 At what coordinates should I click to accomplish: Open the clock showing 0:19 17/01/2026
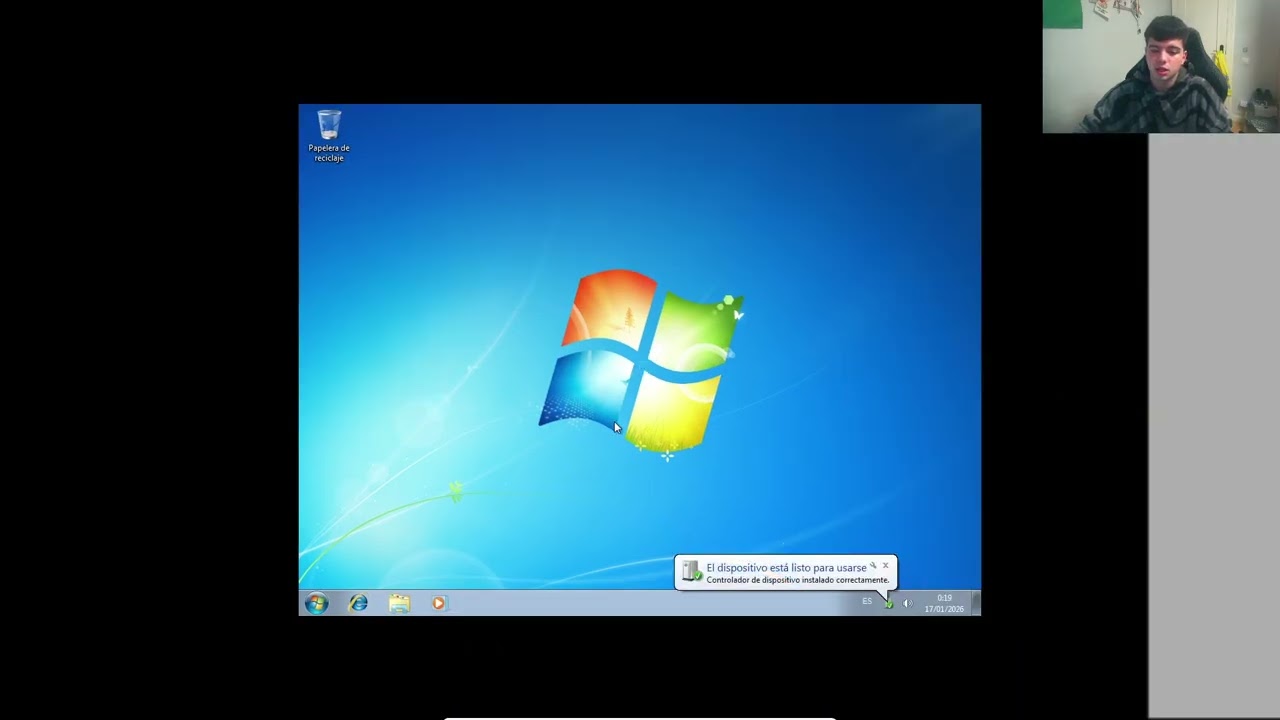tap(944, 603)
